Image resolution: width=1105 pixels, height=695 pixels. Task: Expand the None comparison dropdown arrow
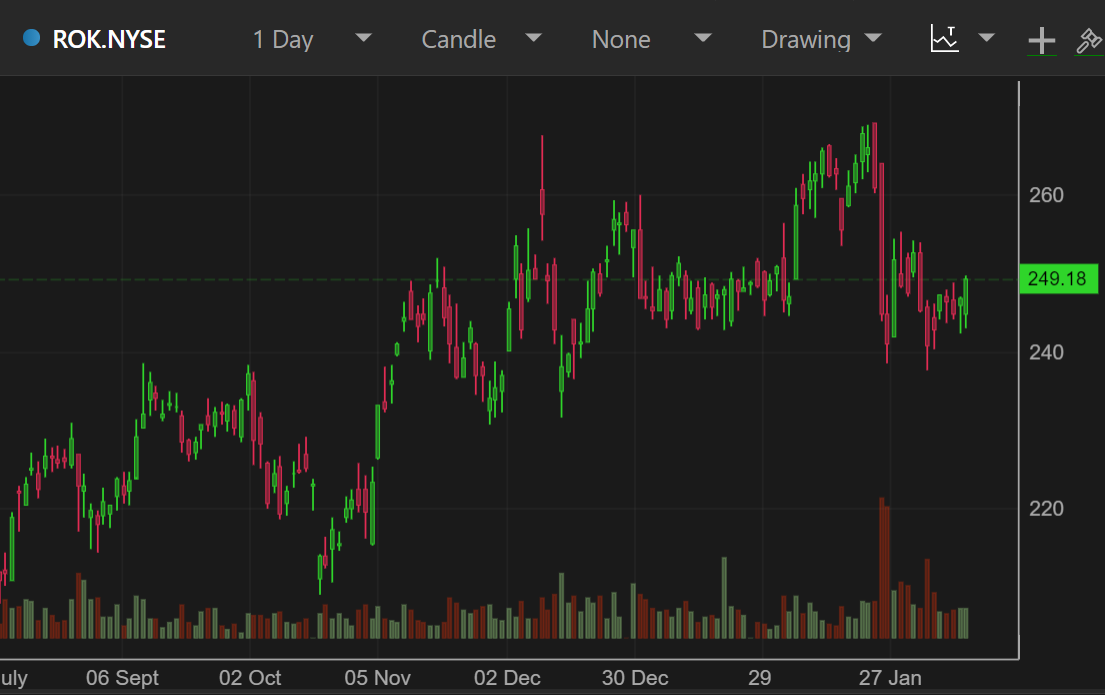[703, 38]
